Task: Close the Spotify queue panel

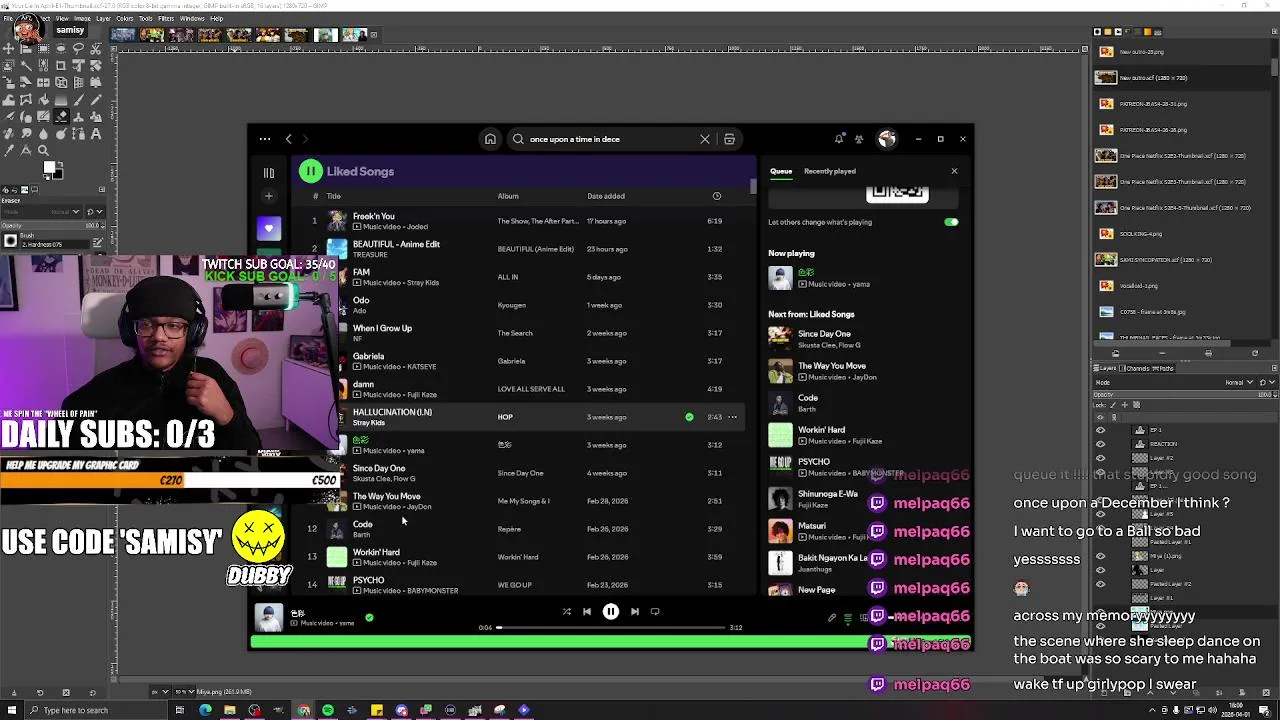Action: 954,171
